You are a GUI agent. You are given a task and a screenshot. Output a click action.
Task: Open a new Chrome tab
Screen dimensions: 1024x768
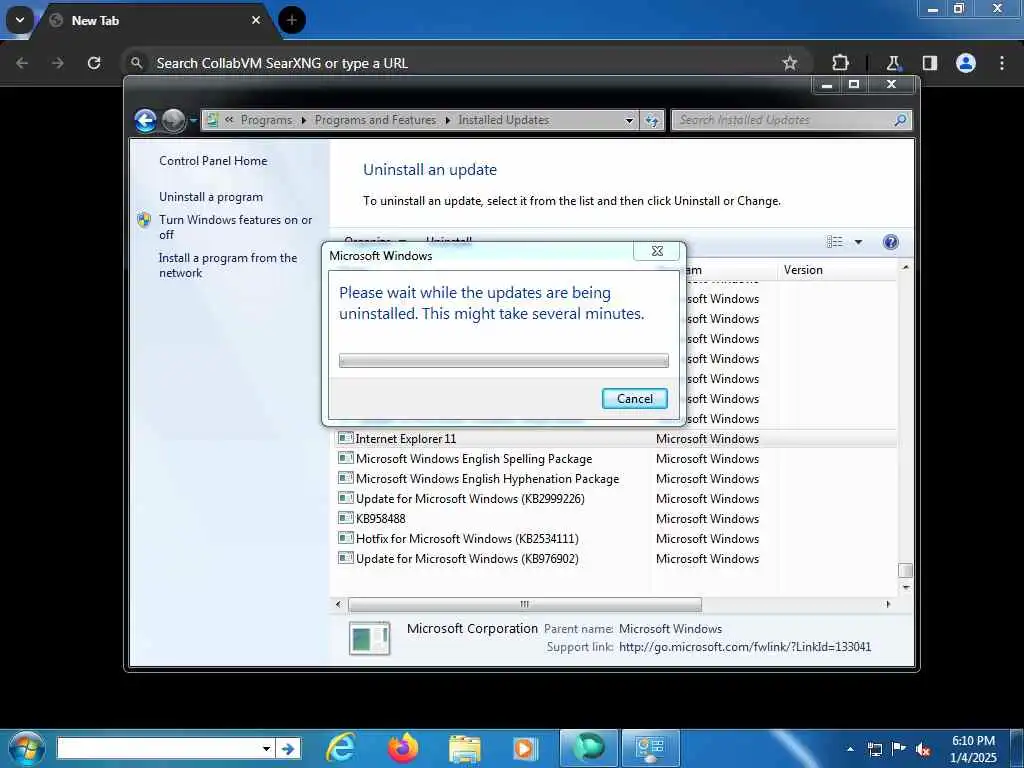coord(292,20)
